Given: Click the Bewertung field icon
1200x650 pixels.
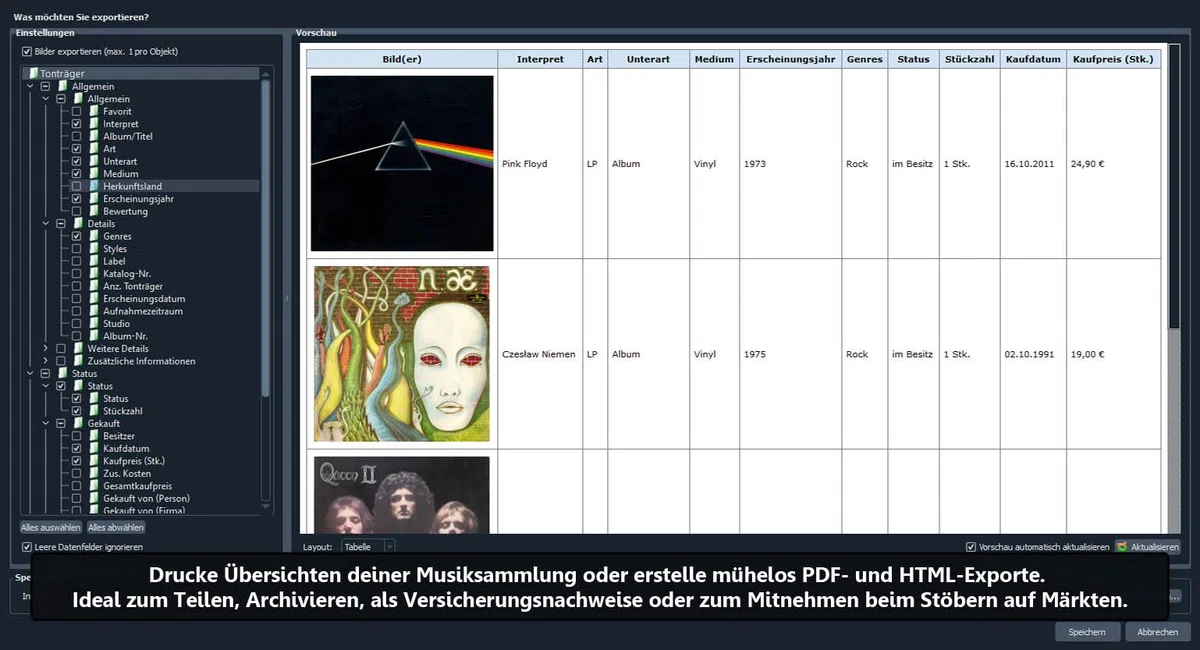Looking at the screenshot, I should tap(93, 211).
